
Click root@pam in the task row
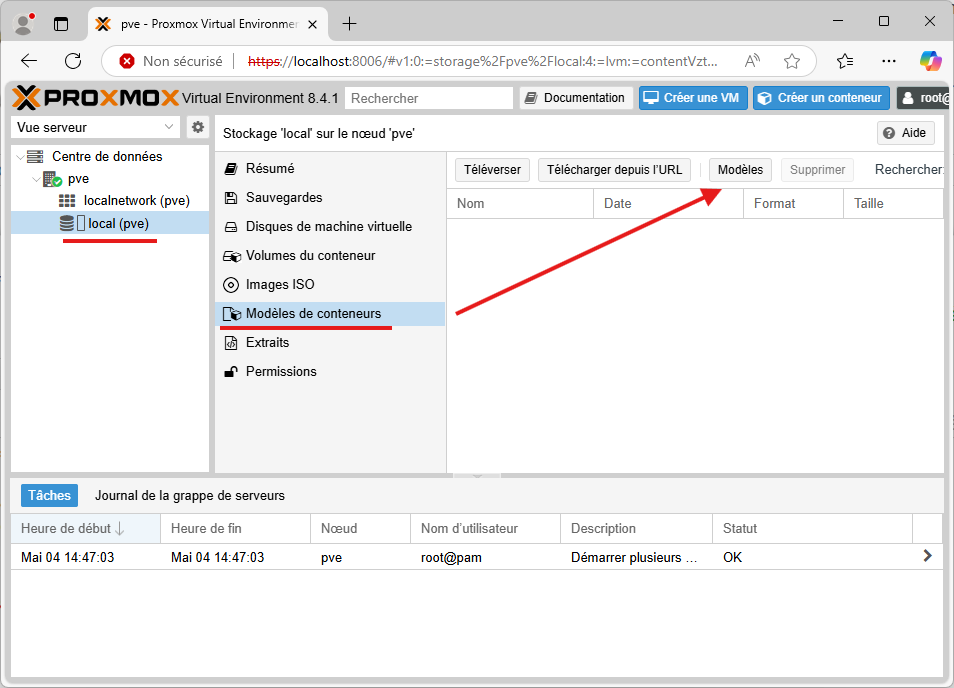point(451,557)
